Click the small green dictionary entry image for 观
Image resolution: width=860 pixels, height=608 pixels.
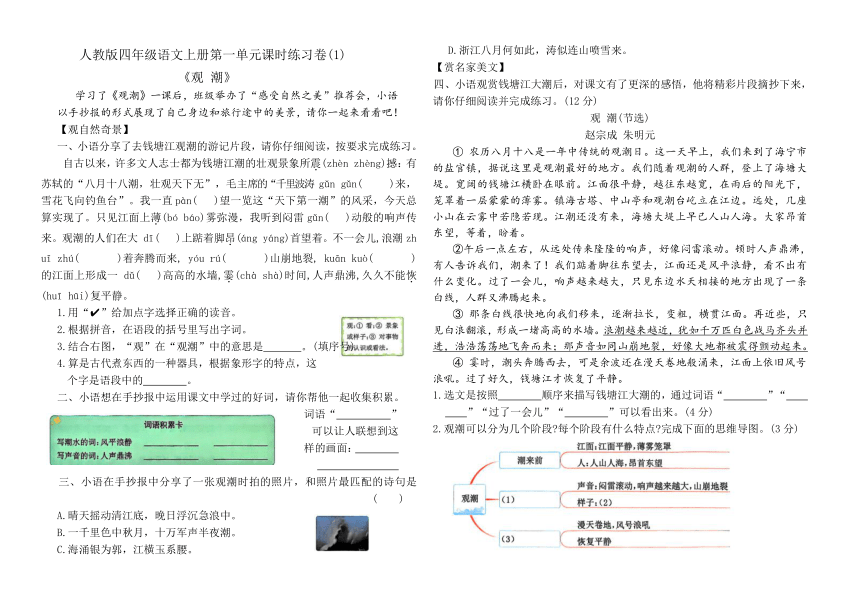click(x=372, y=336)
